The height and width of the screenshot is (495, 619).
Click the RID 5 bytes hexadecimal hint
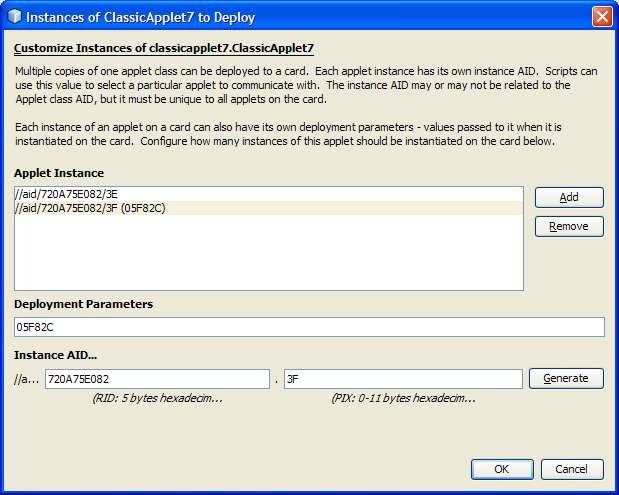pyautogui.click(x=156, y=398)
